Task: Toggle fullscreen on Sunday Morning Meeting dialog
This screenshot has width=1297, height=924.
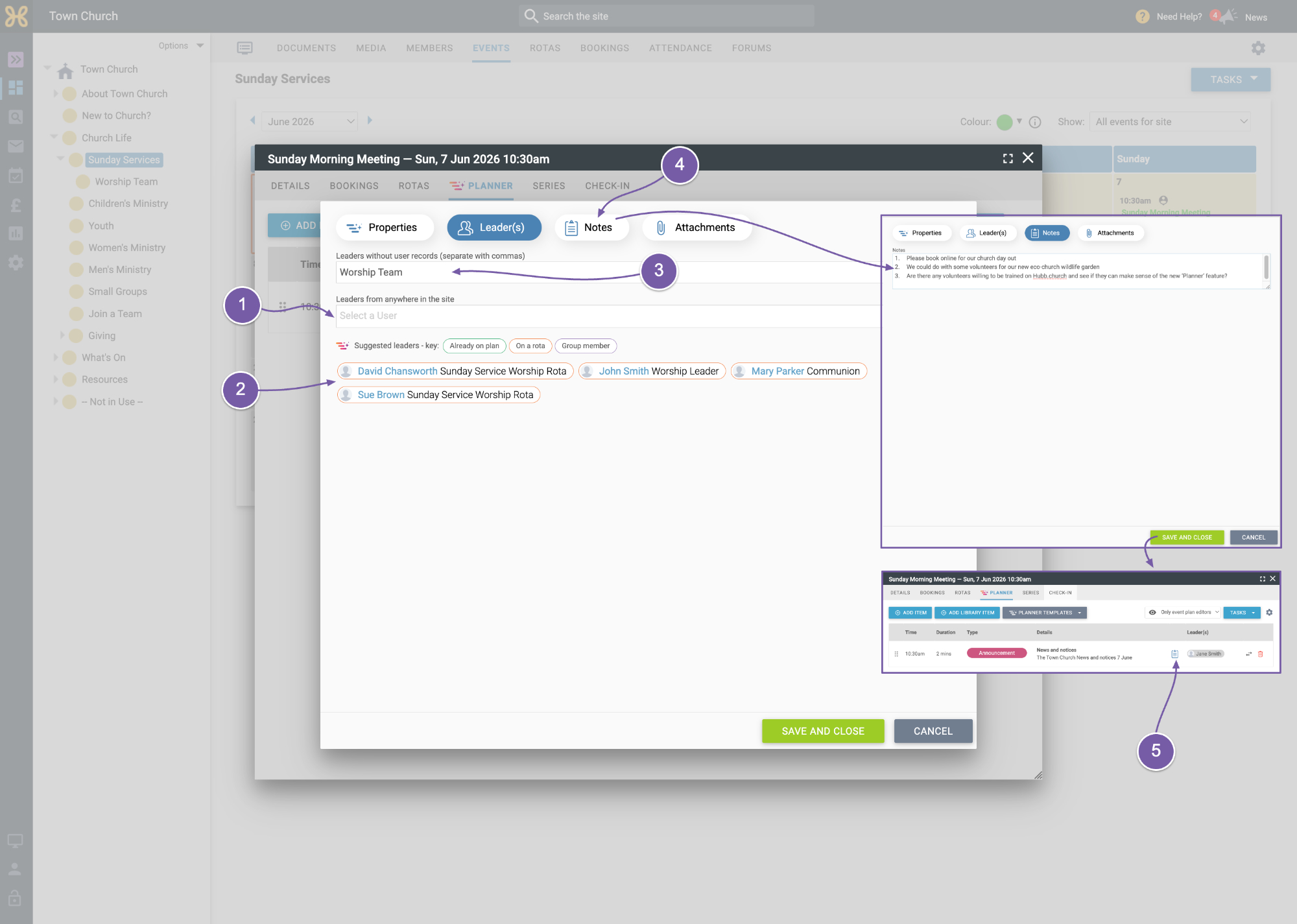Action: click(1008, 158)
